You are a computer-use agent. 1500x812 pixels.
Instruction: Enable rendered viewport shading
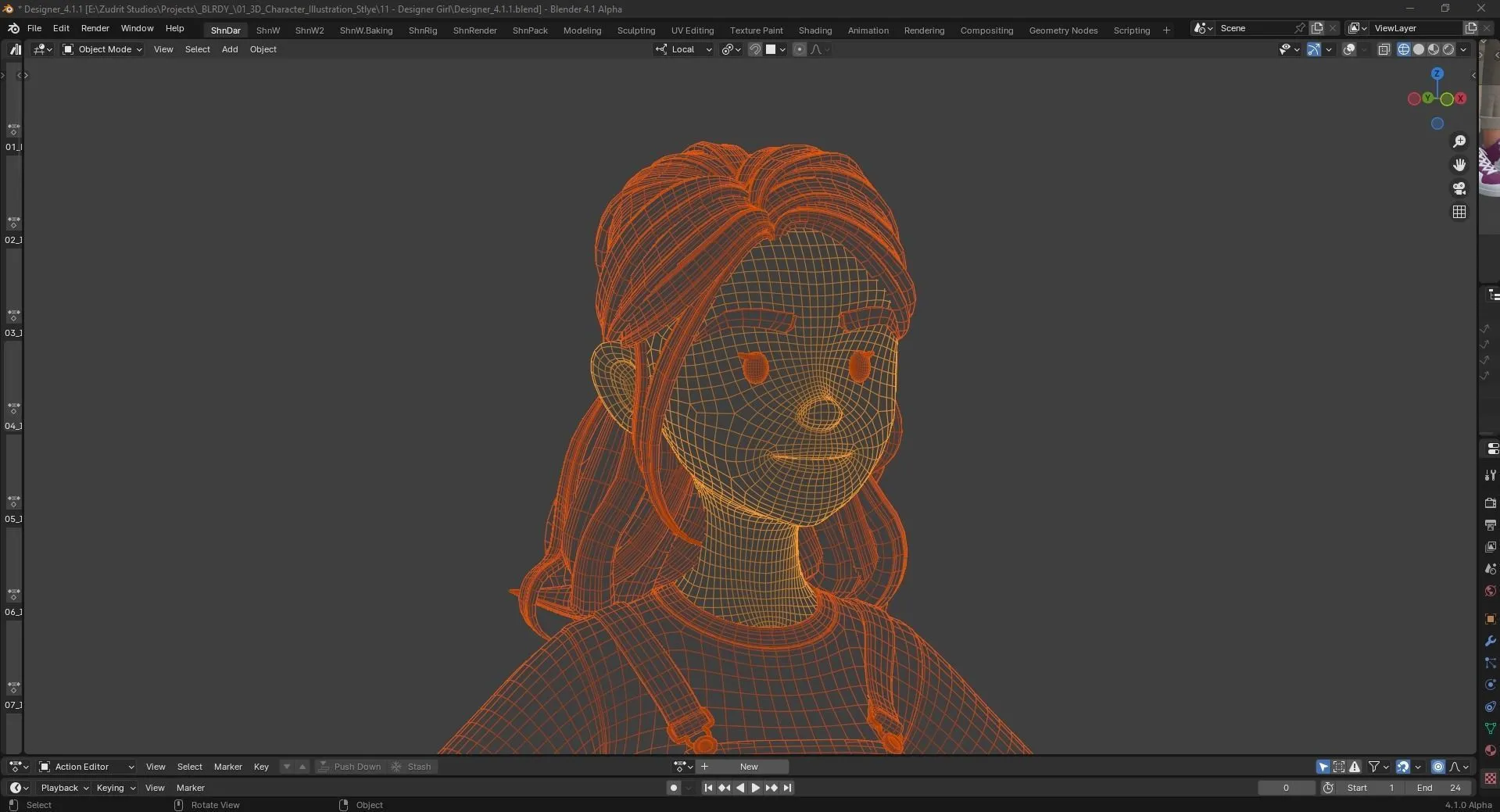coord(1450,49)
